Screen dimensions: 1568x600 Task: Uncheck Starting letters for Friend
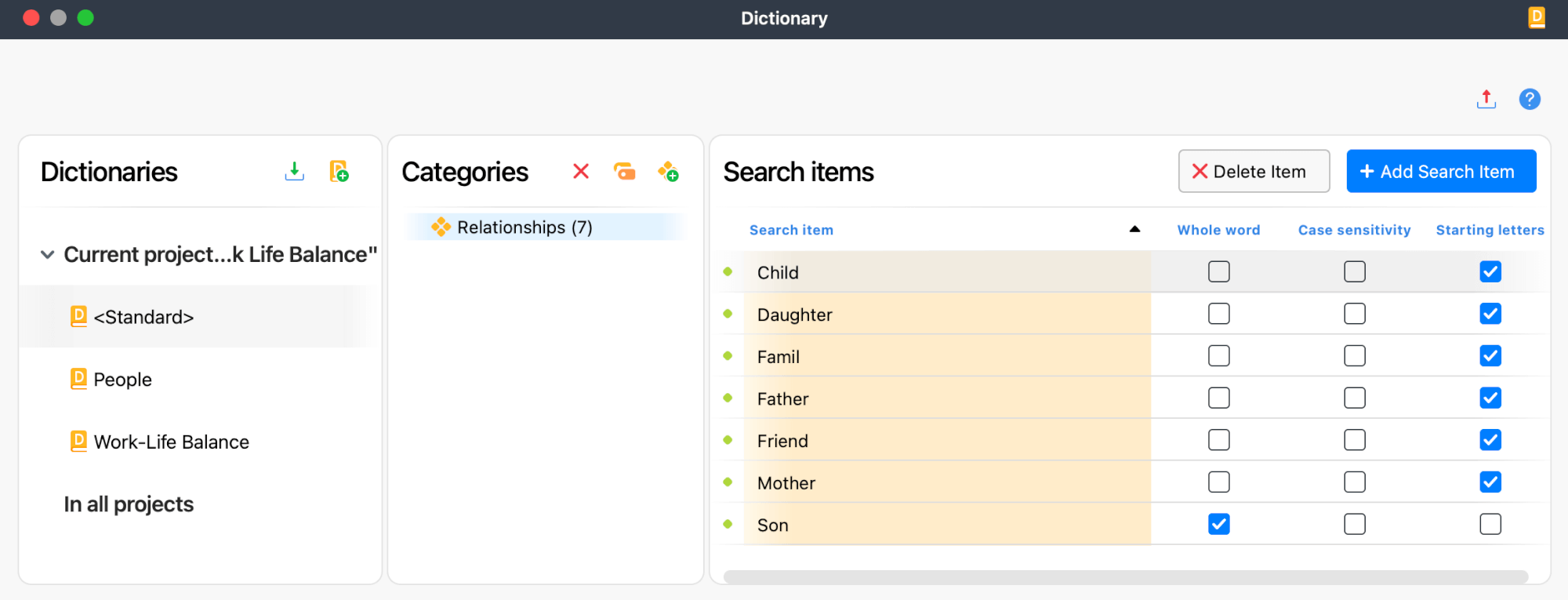click(x=1490, y=440)
